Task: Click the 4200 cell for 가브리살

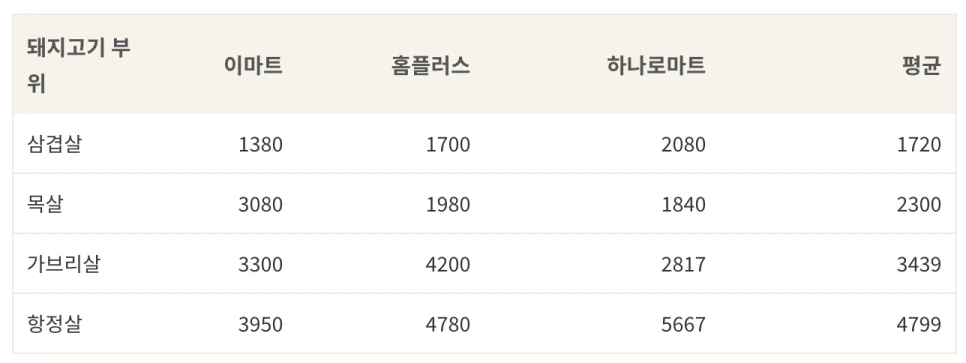Action: pyautogui.click(x=448, y=264)
